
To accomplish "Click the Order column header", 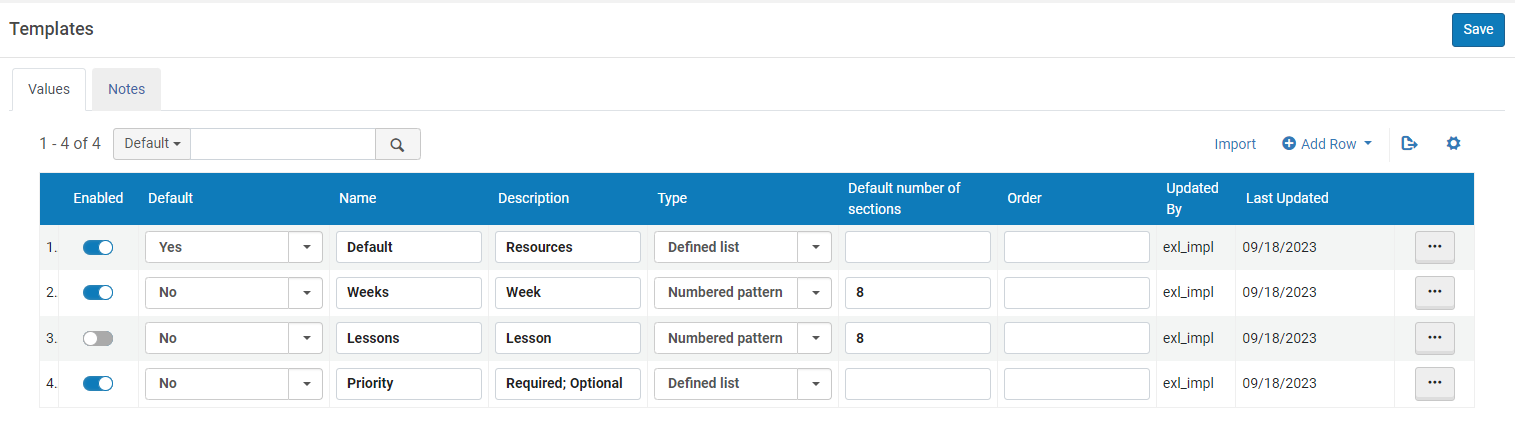I will (x=1024, y=198).
